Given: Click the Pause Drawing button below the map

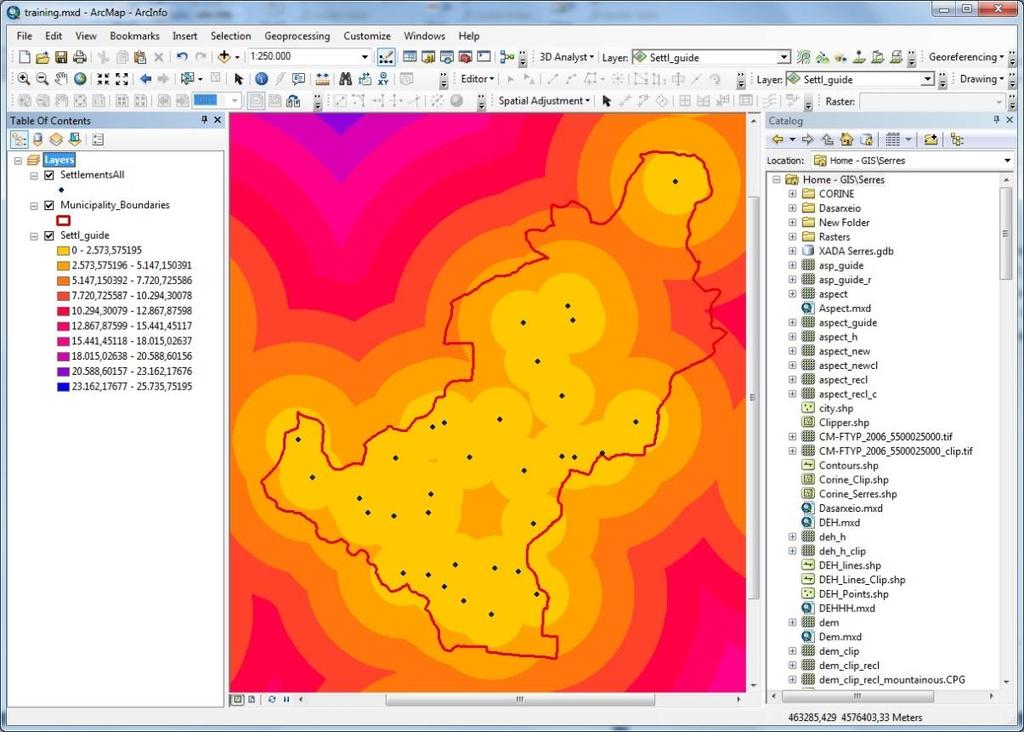Looking at the screenshot, I should (x=287, y=699).
